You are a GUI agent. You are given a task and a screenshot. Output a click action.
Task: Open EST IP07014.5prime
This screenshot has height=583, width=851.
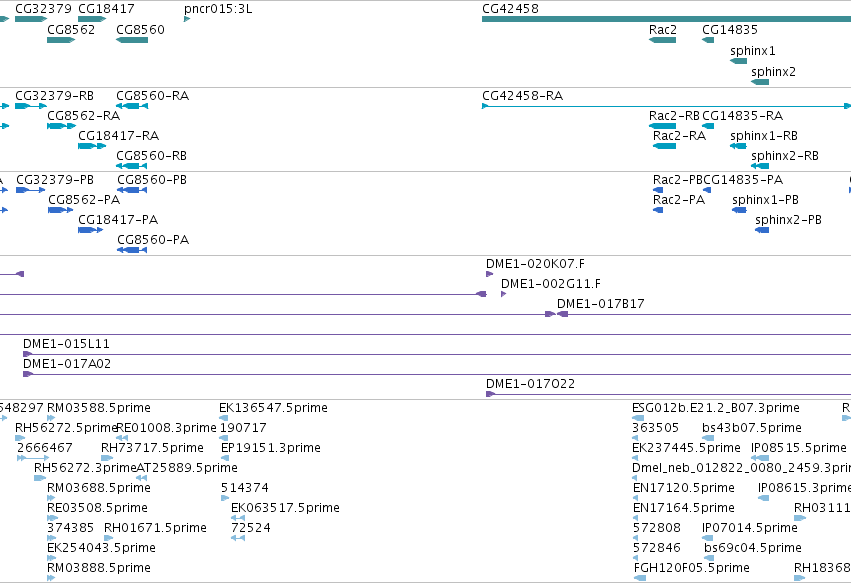point(707,538)
